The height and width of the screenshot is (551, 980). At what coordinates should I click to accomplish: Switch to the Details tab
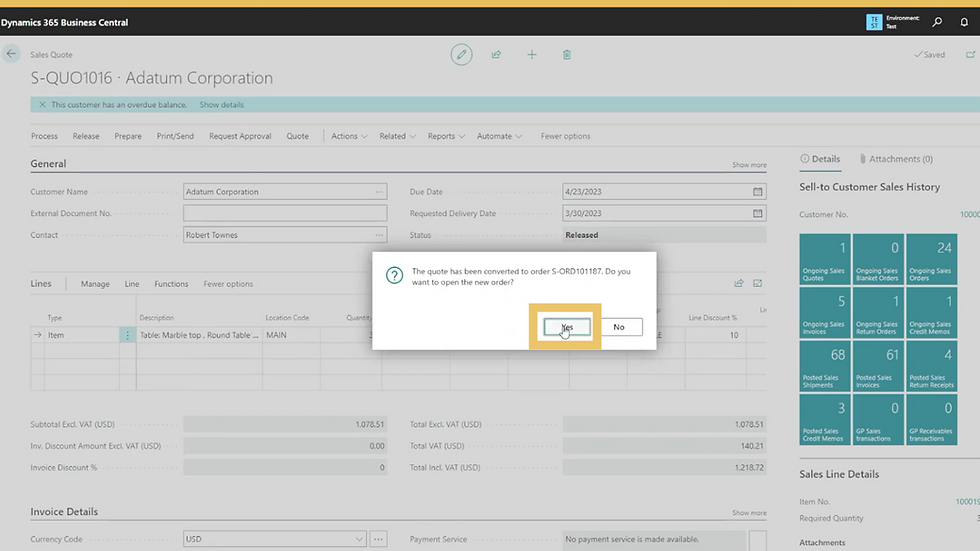[820, 159]
